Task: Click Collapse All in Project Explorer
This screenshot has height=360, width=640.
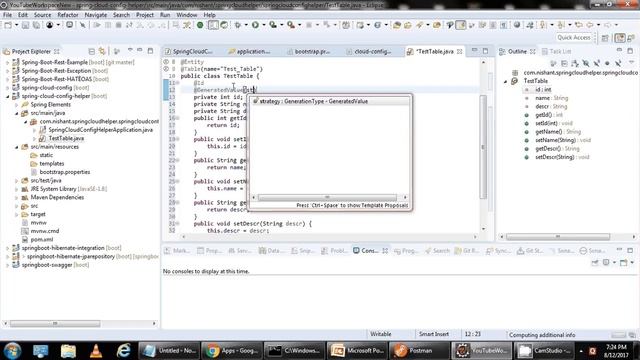Action: (x=91, y=51)
